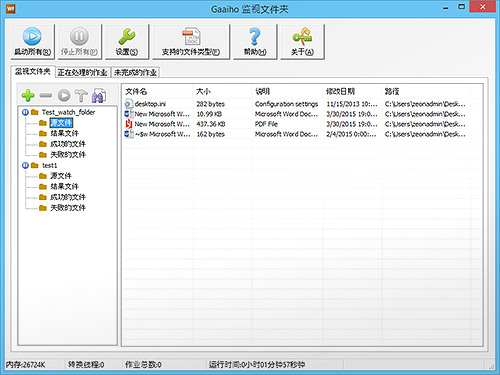Image resolution: width=500 pixels, height=375 pixels.
Task: Click Word icon of the ~$w Microsoft file
Action: (129, 134)
